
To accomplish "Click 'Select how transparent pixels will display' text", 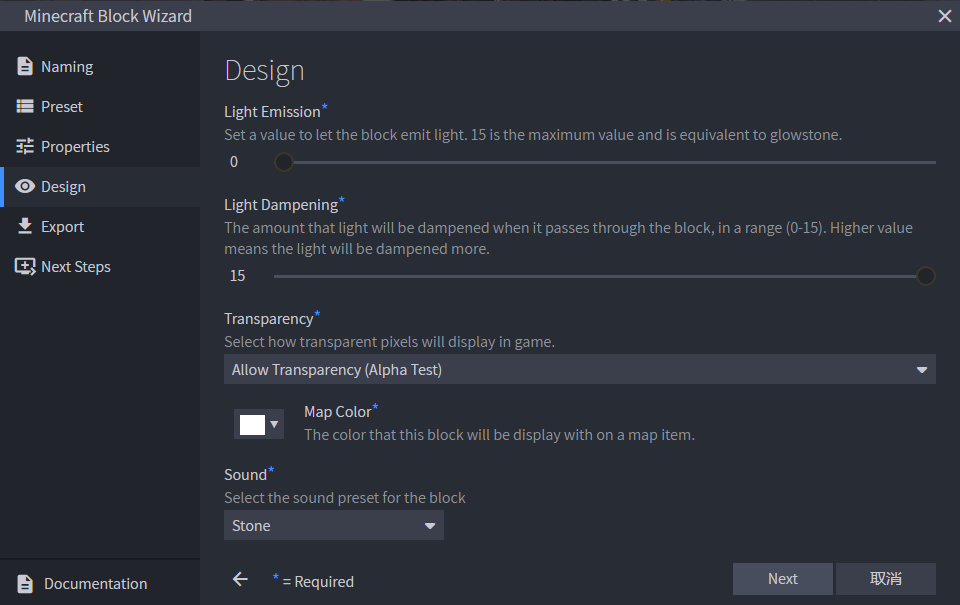I will click(389, 342).
